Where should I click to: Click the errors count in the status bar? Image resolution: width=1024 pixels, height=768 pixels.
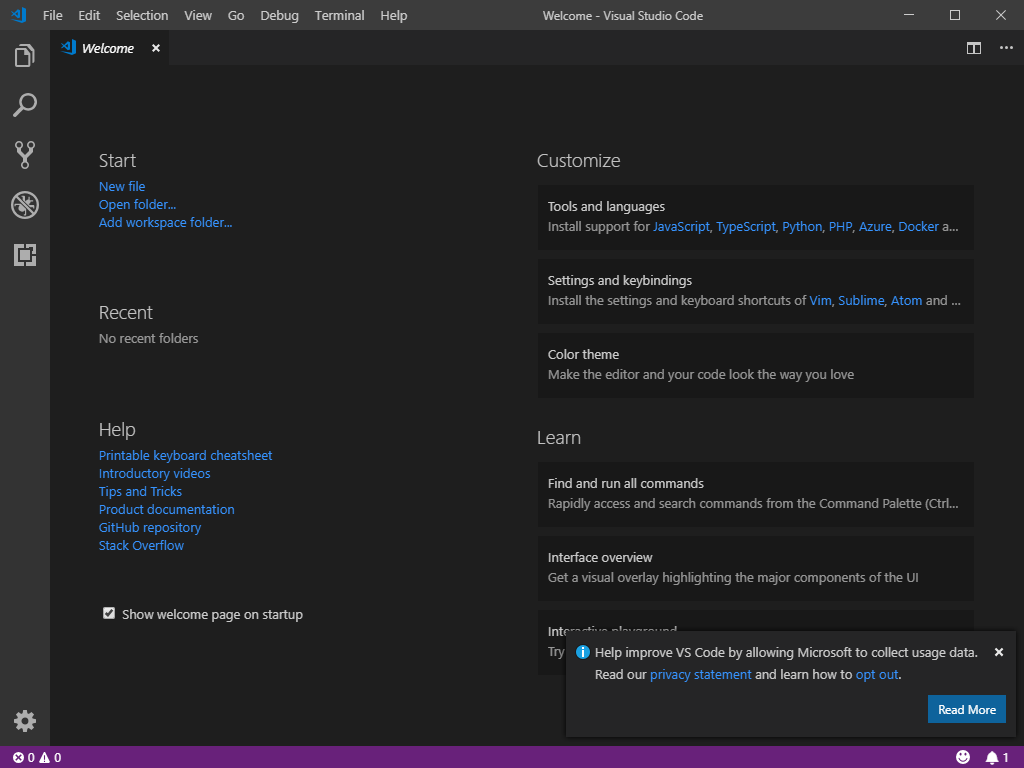tap(24, 758)
